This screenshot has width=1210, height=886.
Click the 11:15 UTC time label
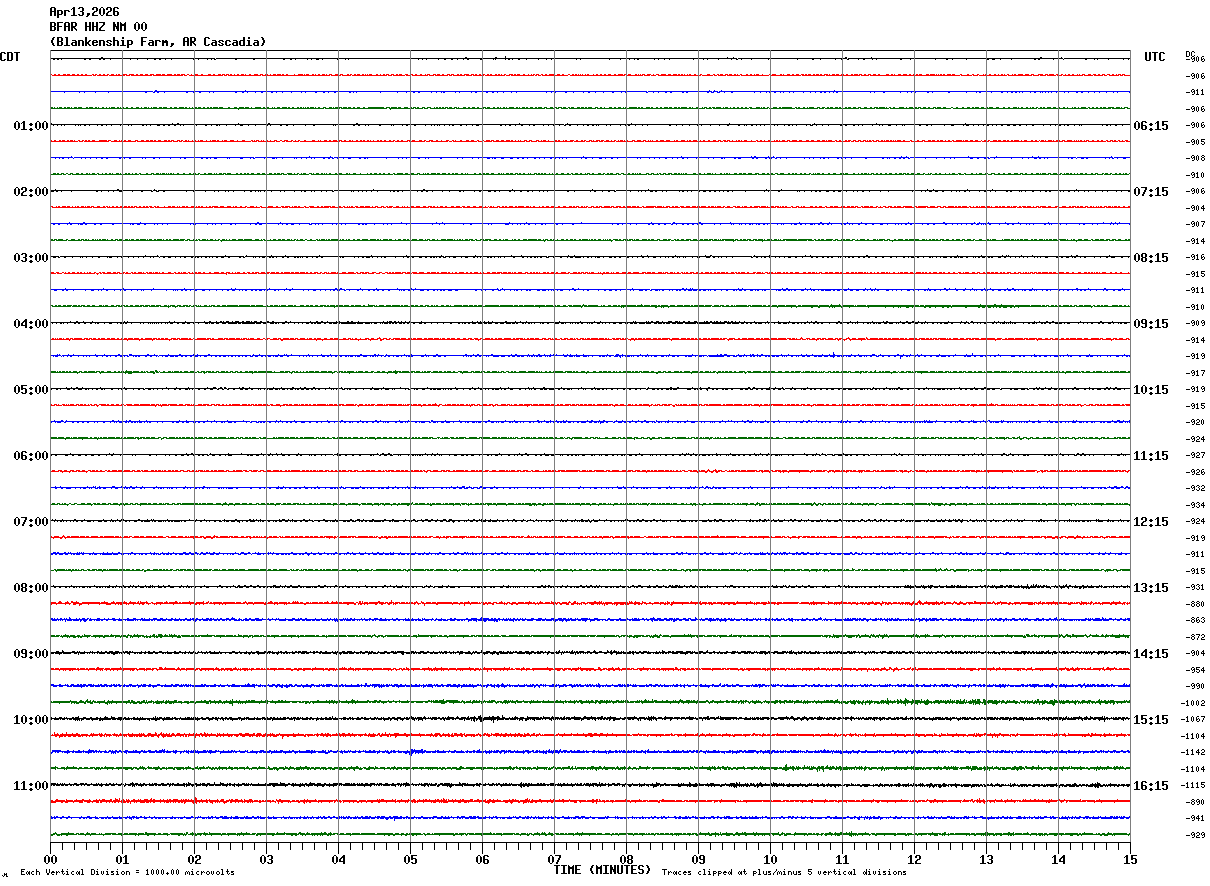[x=1150, y=456]
